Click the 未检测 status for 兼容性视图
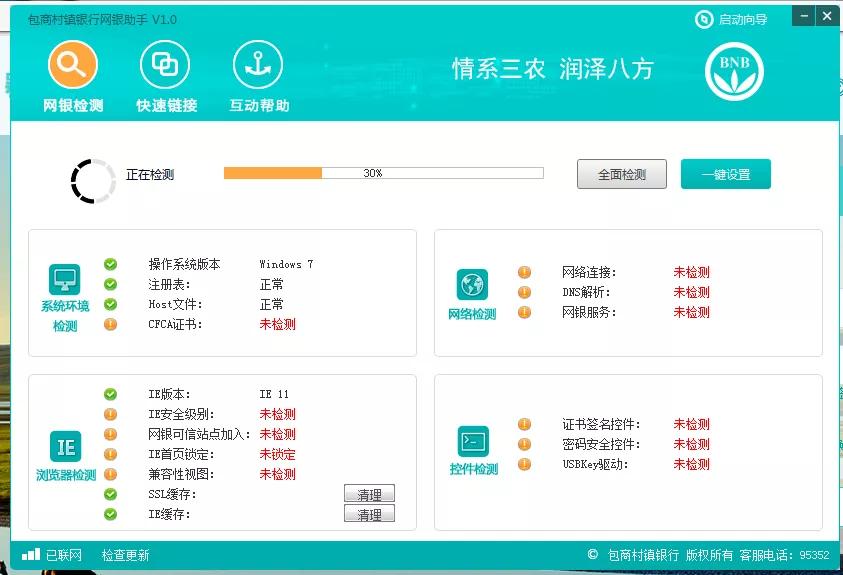This screenshot has width=843, height=575. (x=277, y=474)
